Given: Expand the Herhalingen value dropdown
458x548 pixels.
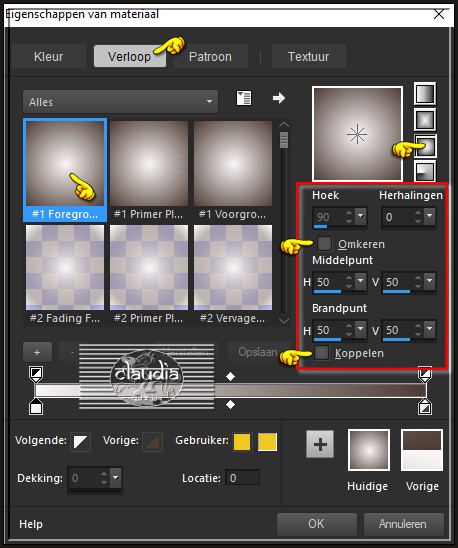Looking at the screenshot, I should 430,216.
